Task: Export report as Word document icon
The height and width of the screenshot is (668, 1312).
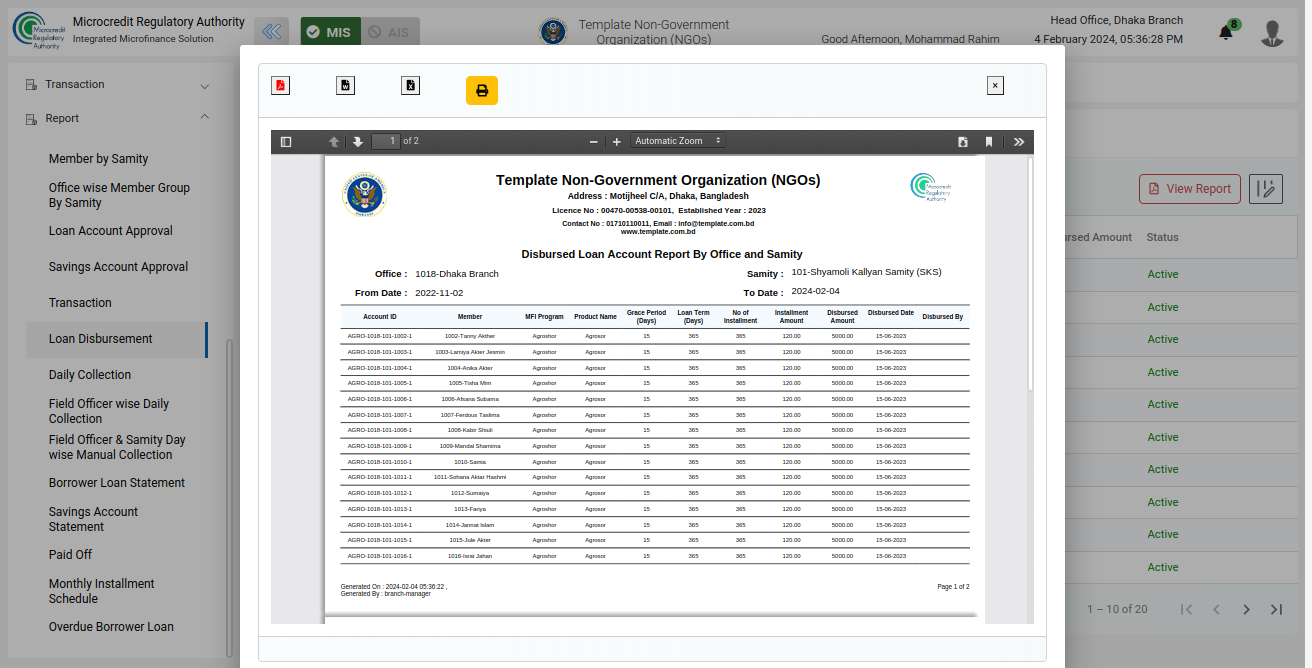Action: [x=345, y=85]
